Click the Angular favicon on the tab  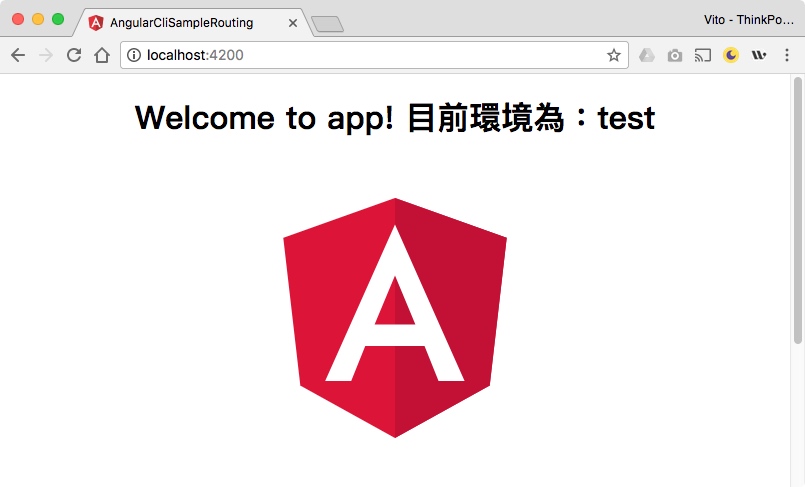click(x=95, y=23)
